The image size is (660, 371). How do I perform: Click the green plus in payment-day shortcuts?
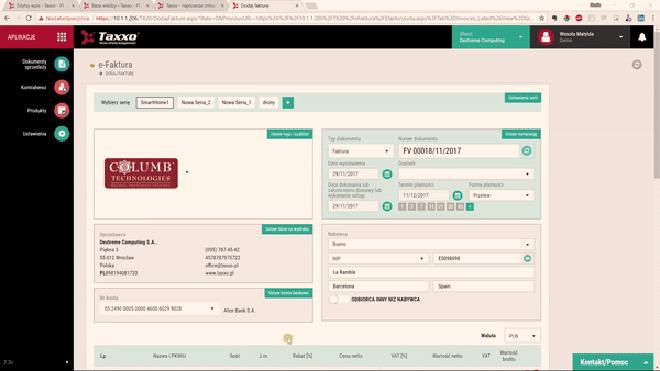coord(470,207)
